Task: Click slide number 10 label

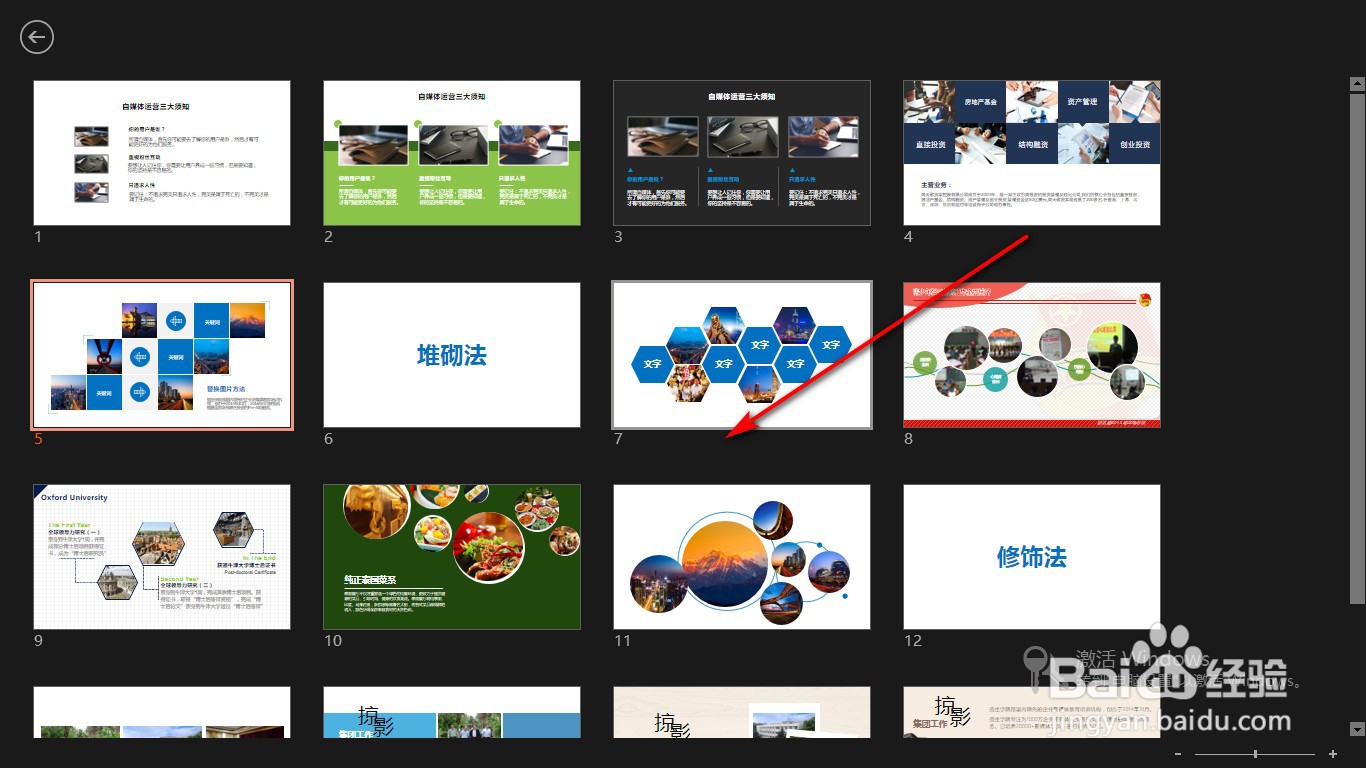Action: point(332,641)
